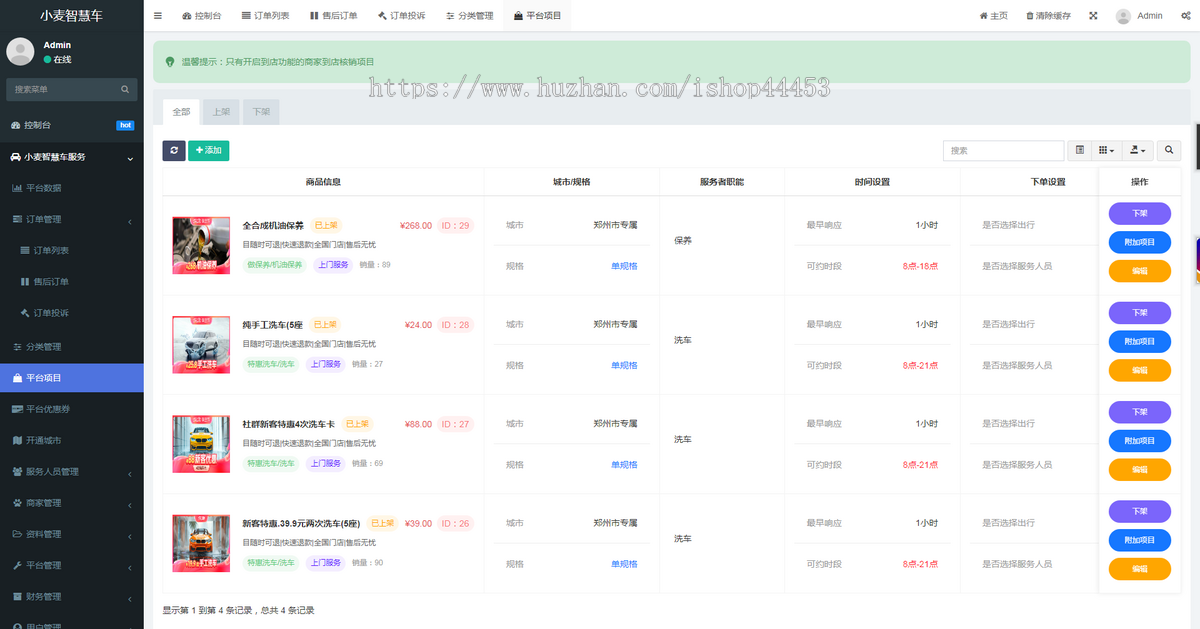Switch to 控制台 top tab
Viewport: 1200px width, 629px height.
coord(202,16)
